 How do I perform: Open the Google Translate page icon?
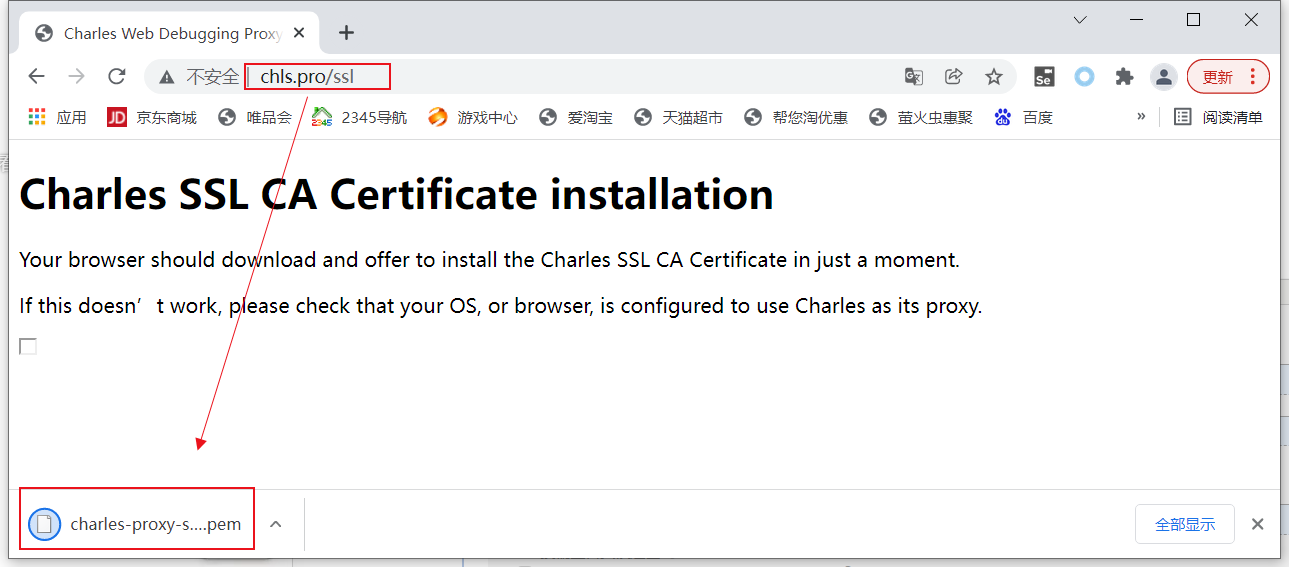tap(913, 76)
